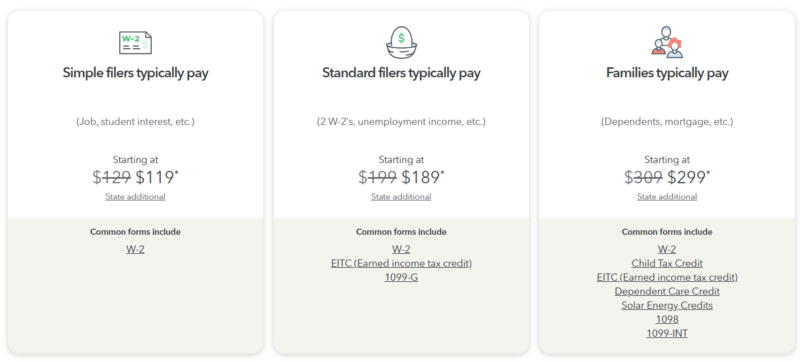Open the W-2 link in Standard filers card
Viewport: 800px width, 362px height.
click(x=401, y=249)
